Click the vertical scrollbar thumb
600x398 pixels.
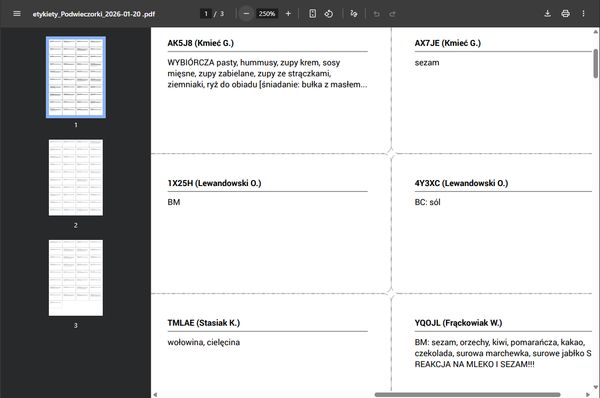[x=596, y=64]
